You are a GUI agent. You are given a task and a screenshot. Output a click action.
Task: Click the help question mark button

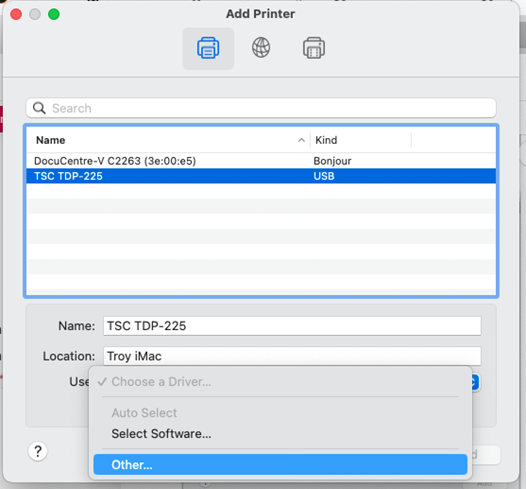pyautogui.click(x=38, y=451)
